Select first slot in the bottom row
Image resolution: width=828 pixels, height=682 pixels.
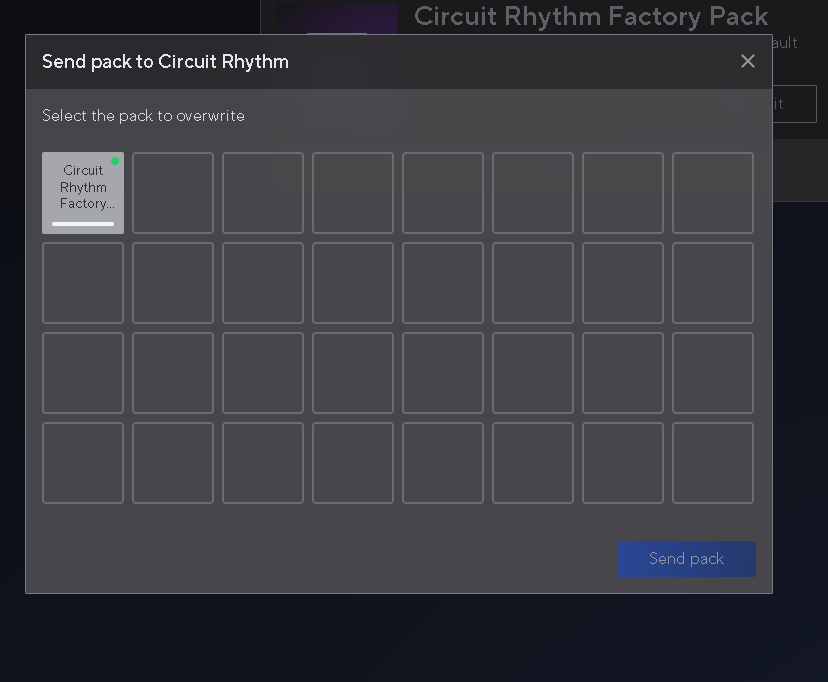(x=83, y=463)
